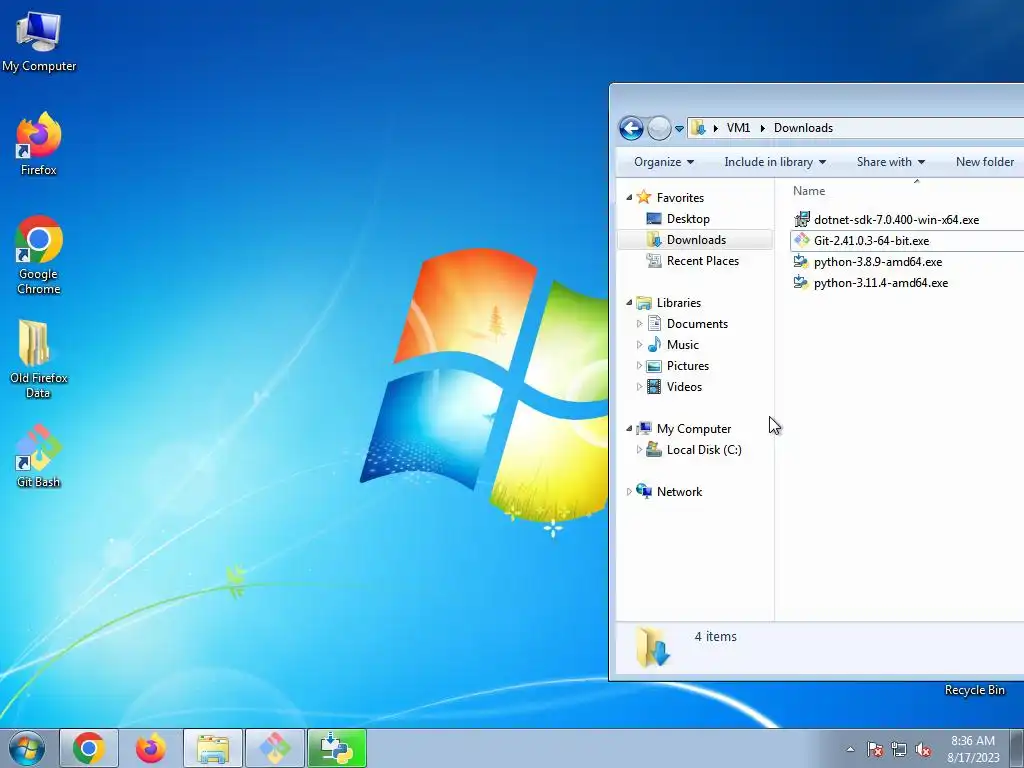Click folder icon in address bar

point(698,128)
